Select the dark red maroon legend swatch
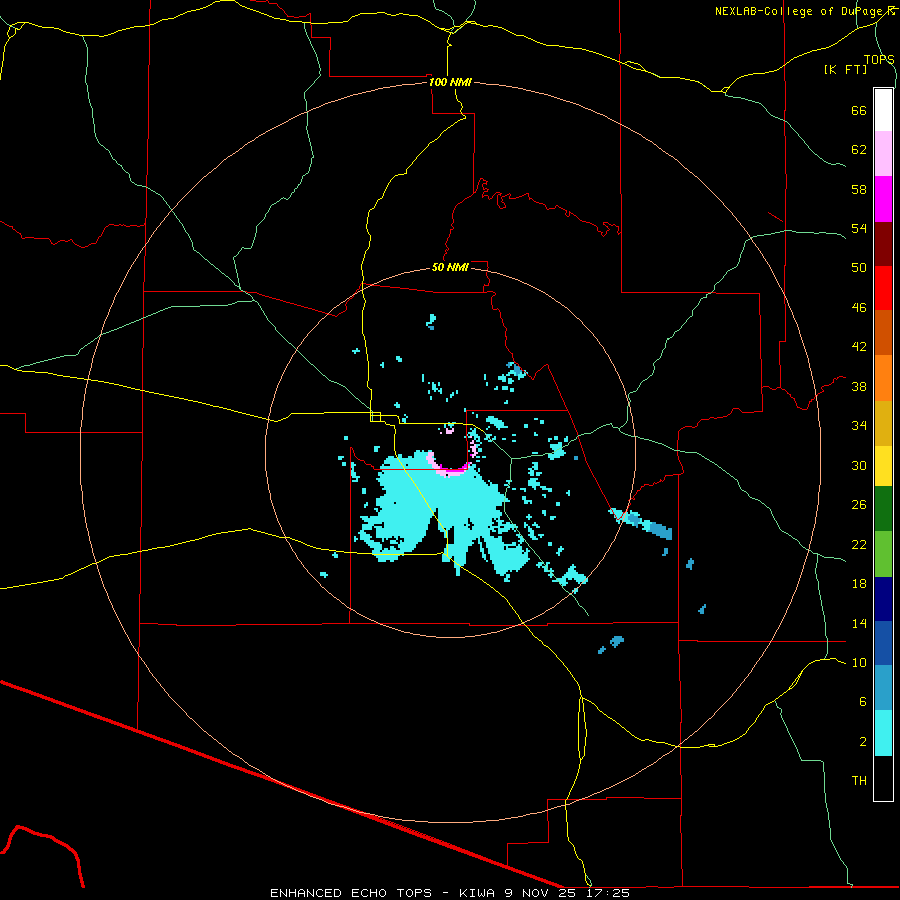This screenshot has height=900, width=900. [x=883, y=243]
